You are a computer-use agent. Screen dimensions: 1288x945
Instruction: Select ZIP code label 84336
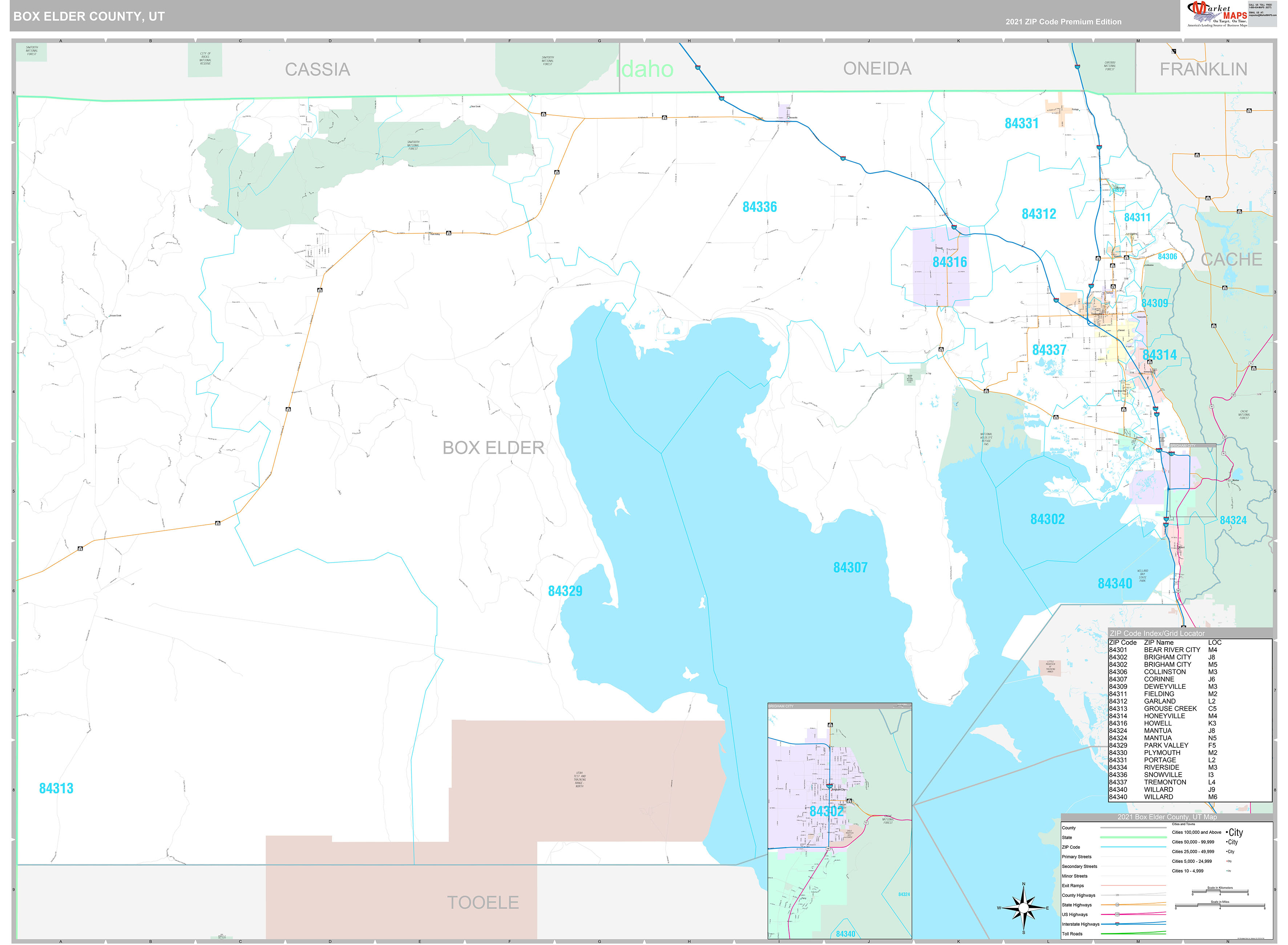(x=760, y=206)
